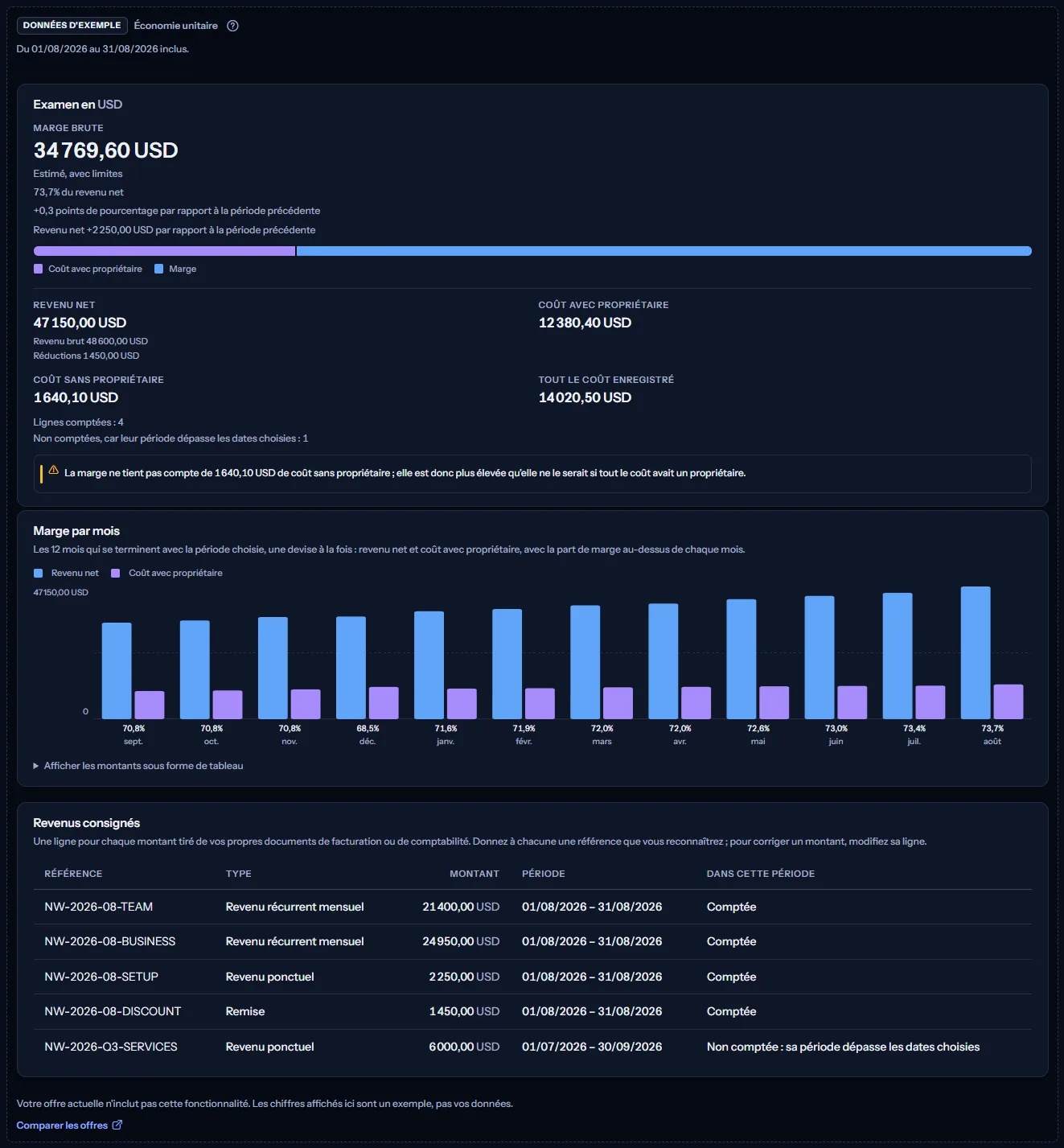Click the RÉFÉRENCE column header
This screenshot has width=1064, height=1148.
pos(73,874)
